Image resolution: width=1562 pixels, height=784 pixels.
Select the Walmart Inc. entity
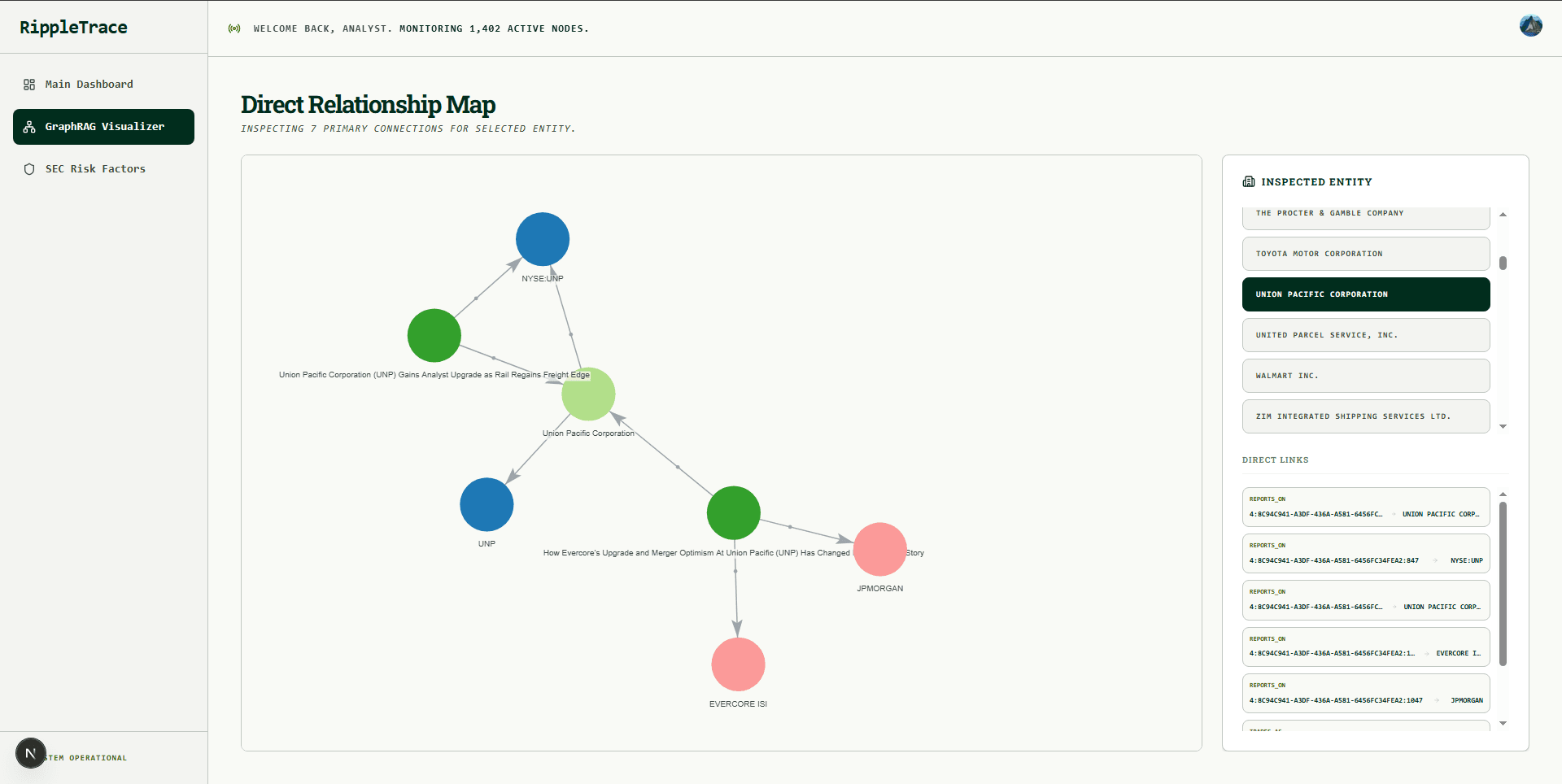pyautogui.click(x=1365, y=375)
